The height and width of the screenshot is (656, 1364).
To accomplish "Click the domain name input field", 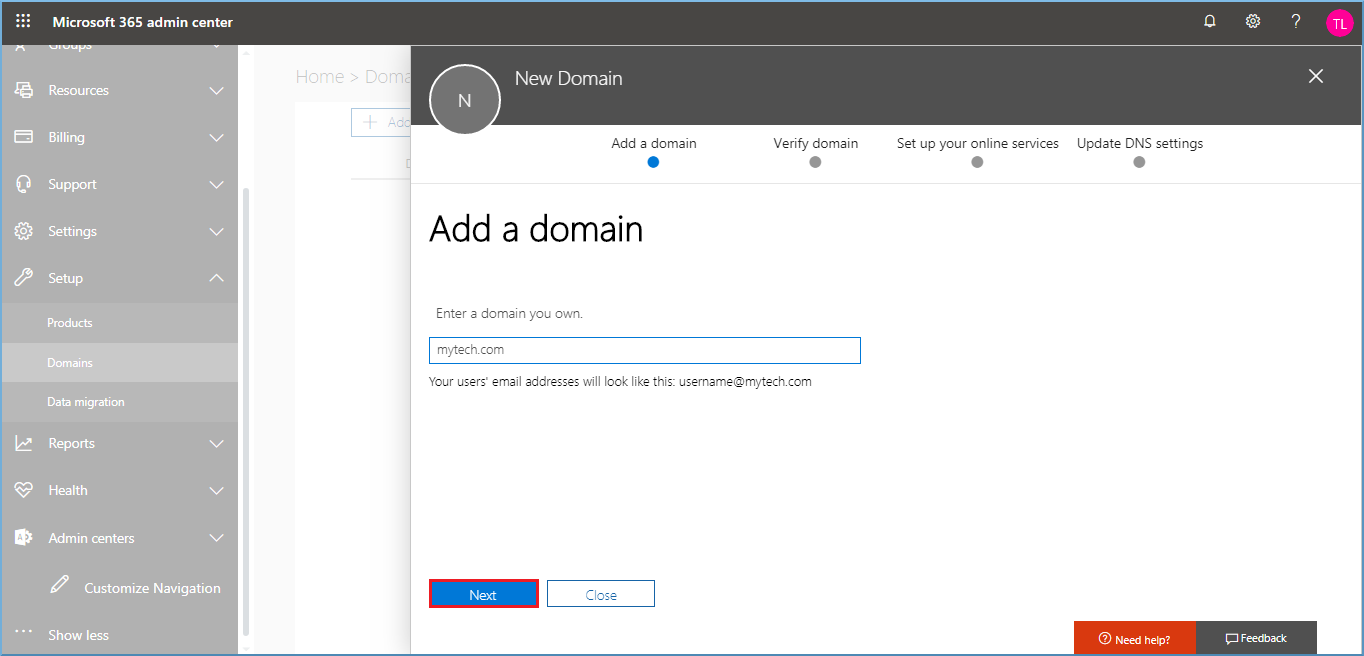I will click(x=645, y=350).
